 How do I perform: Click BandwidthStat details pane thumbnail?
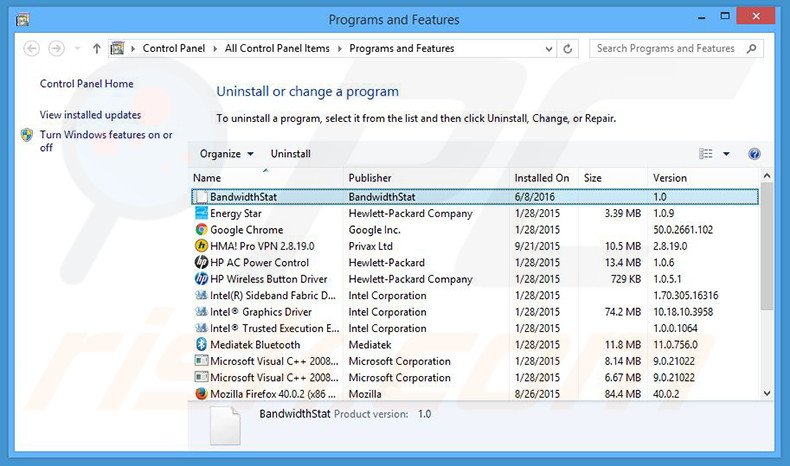click(x=225, y=426)
